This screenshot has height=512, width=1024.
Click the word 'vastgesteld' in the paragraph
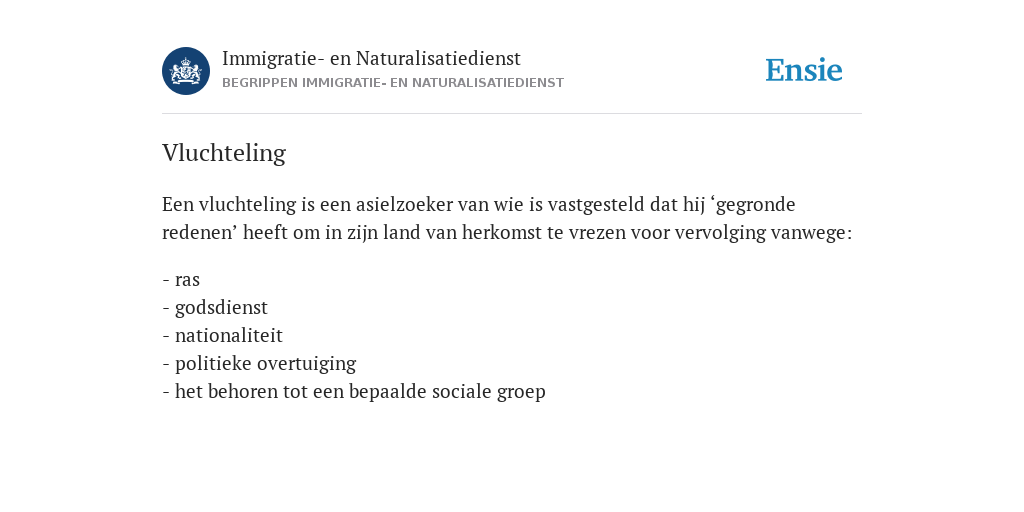[x=596, y=205]
